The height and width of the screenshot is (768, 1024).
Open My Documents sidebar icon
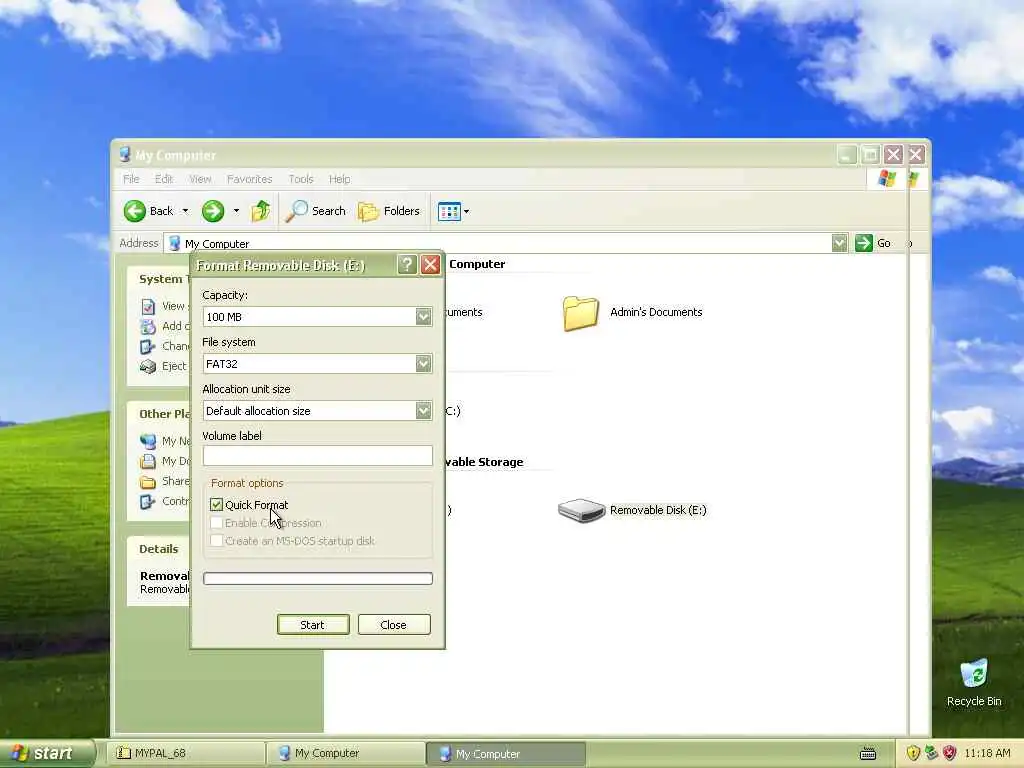point(148,462)
